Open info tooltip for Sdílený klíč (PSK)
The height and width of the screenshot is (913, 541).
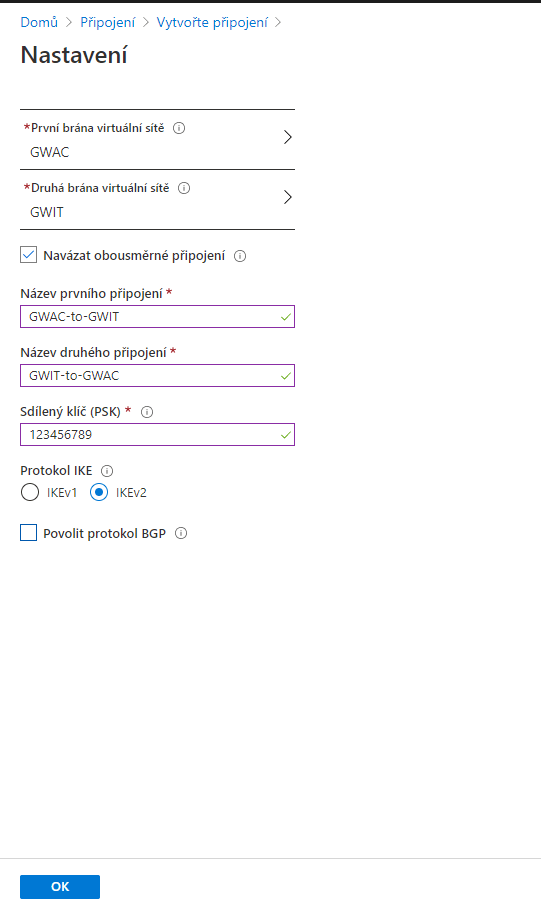coord(147,412)
